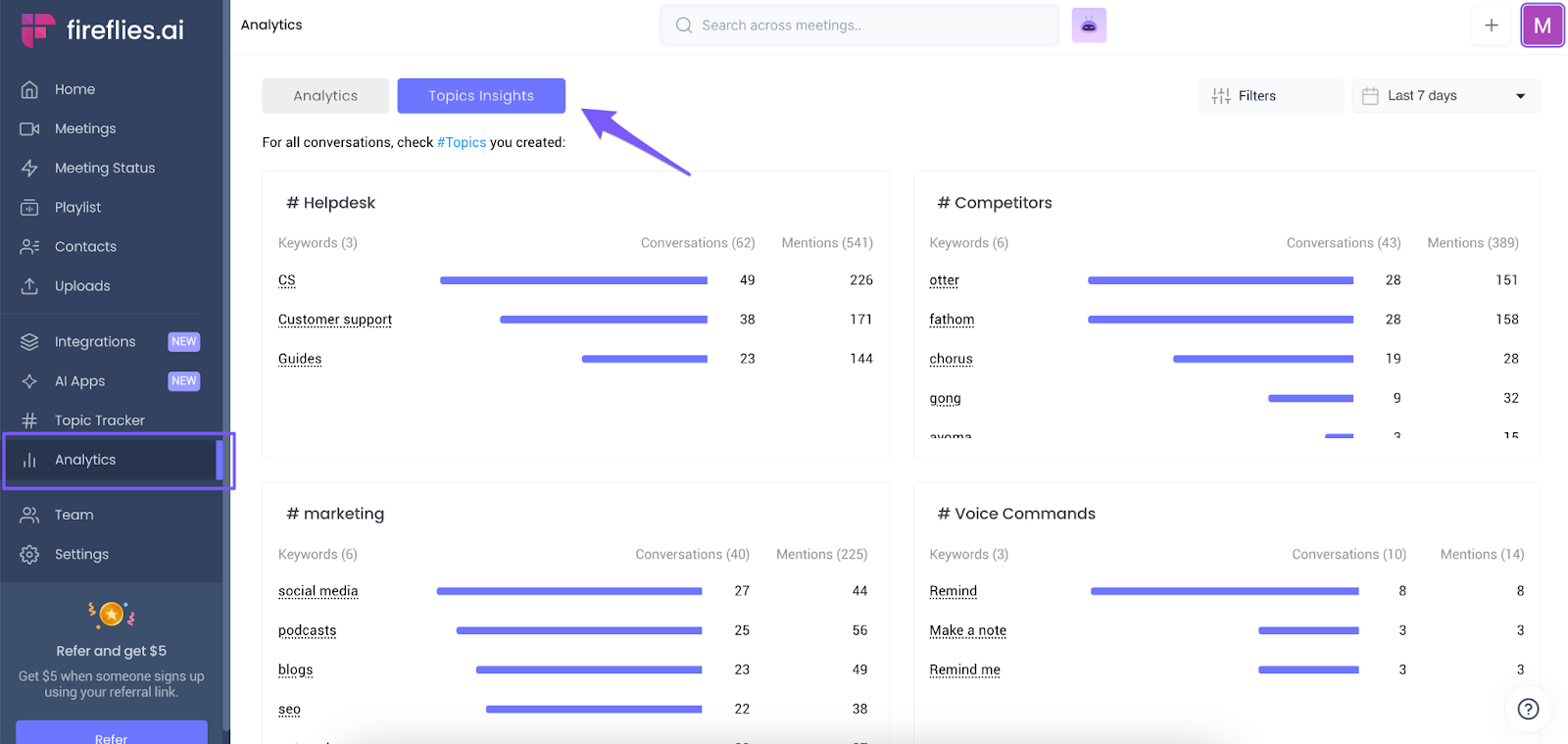This screenshot has width=1568, height=744.
Task: Open the Playlist icon
Action: pos(29,207)
